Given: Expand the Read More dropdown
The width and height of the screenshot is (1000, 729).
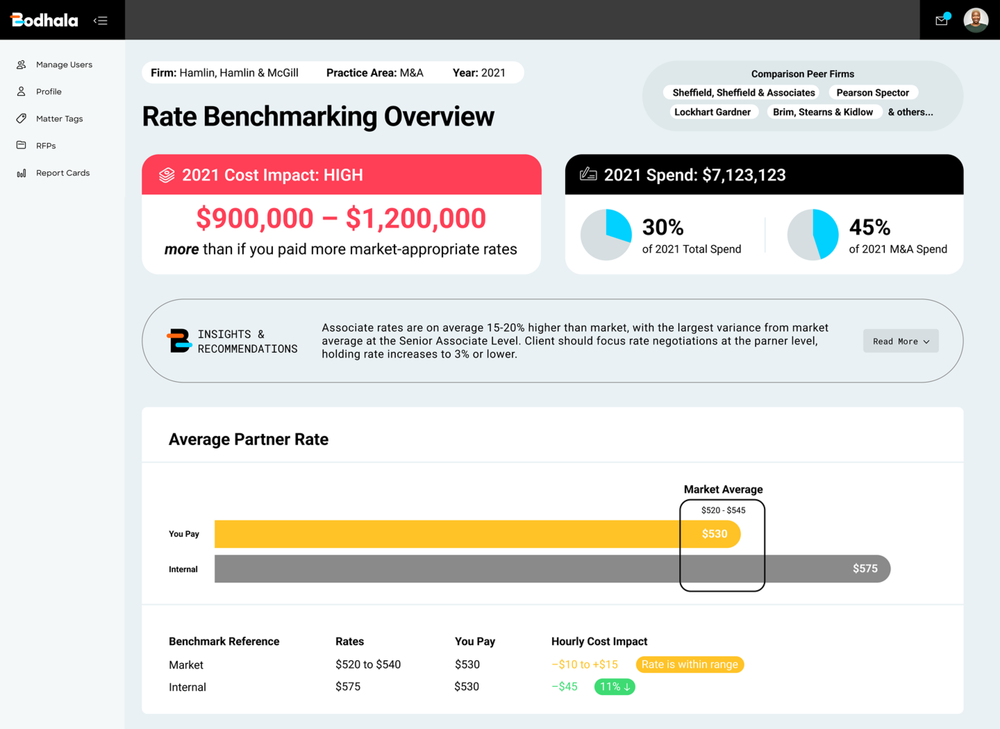Looking at the screenshot, I should [901, 341].
